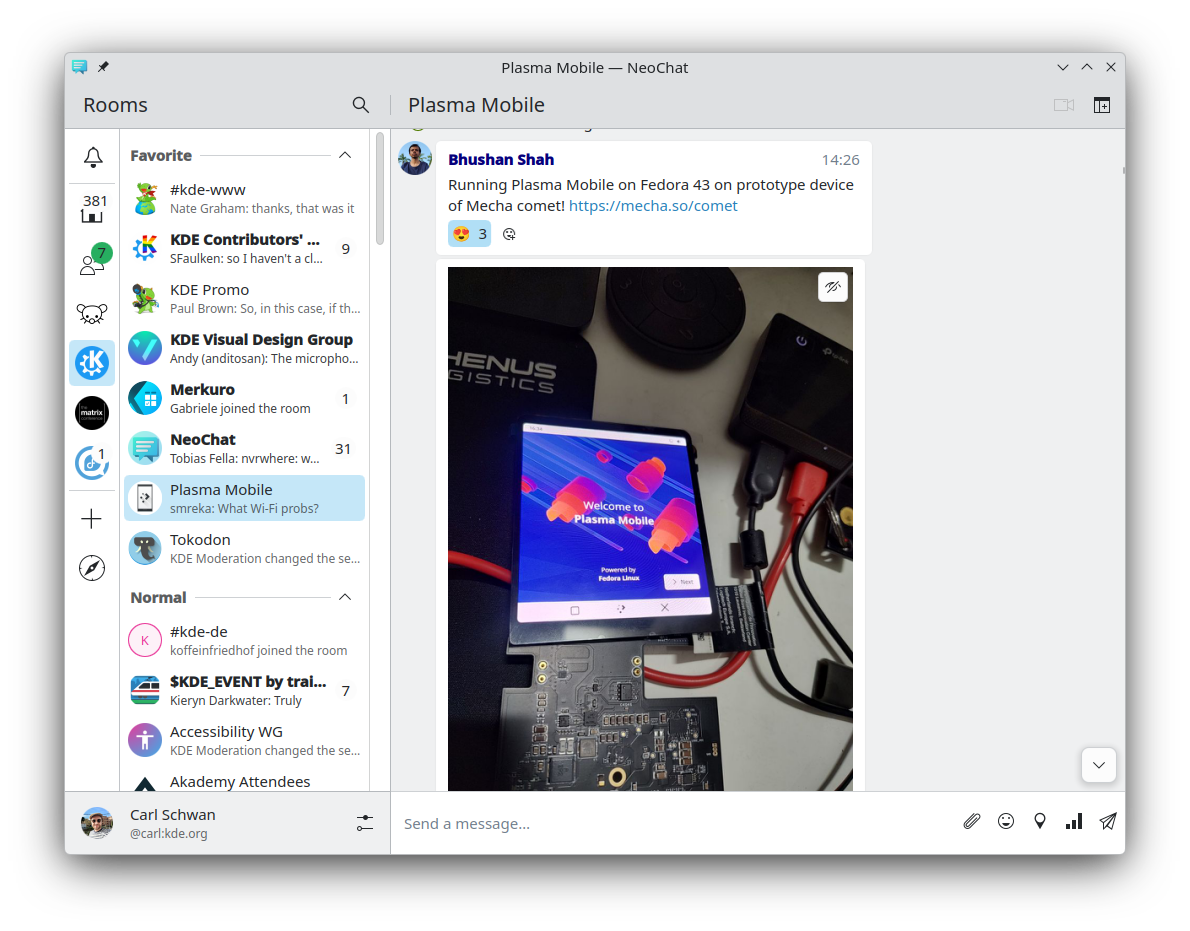Attach a file with the paperclip icon
1190x931 pixels.
click(x=971, y=821)
